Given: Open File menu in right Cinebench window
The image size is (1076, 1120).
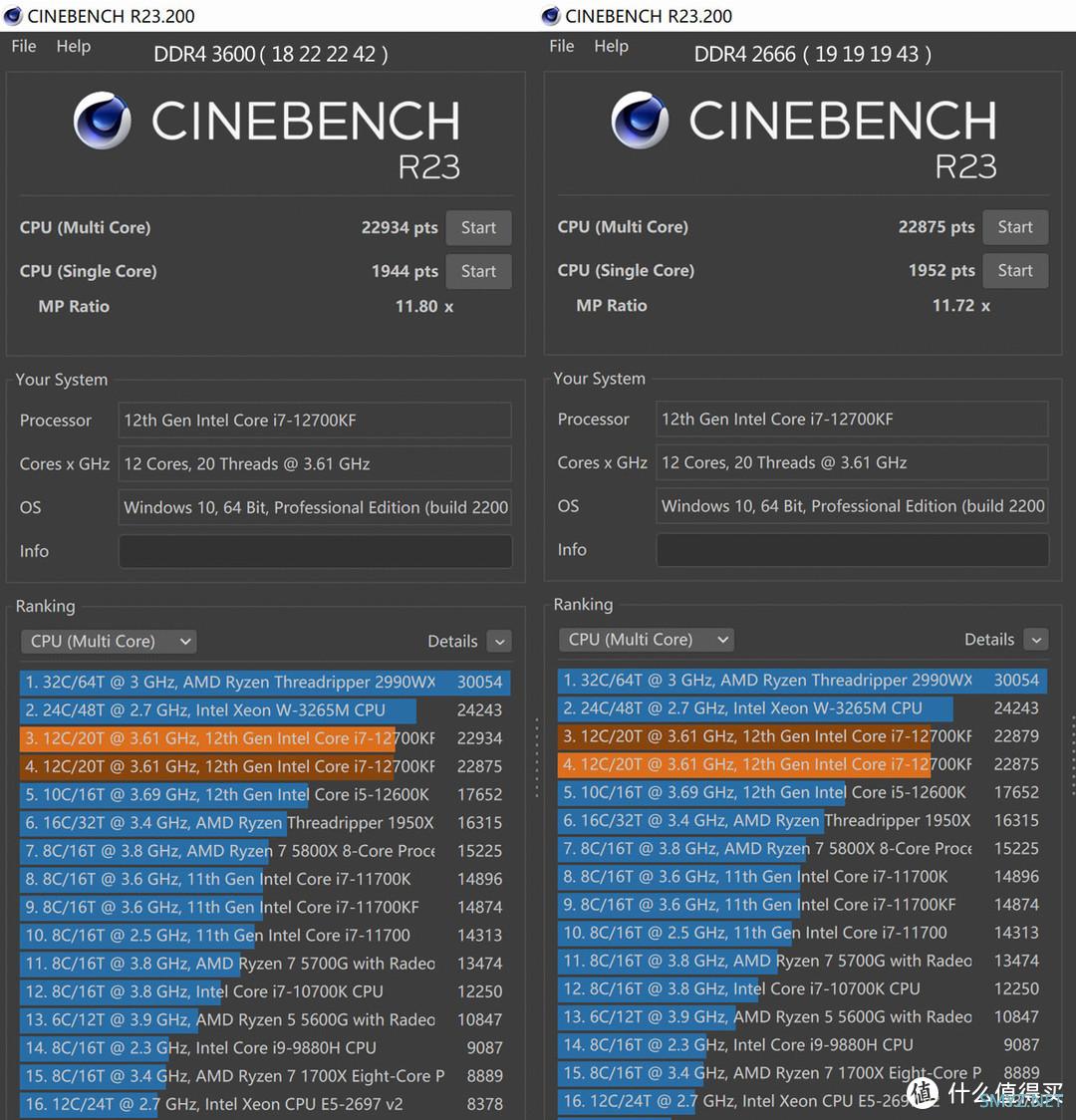Looking at the screenshot, I should point(561,46).
